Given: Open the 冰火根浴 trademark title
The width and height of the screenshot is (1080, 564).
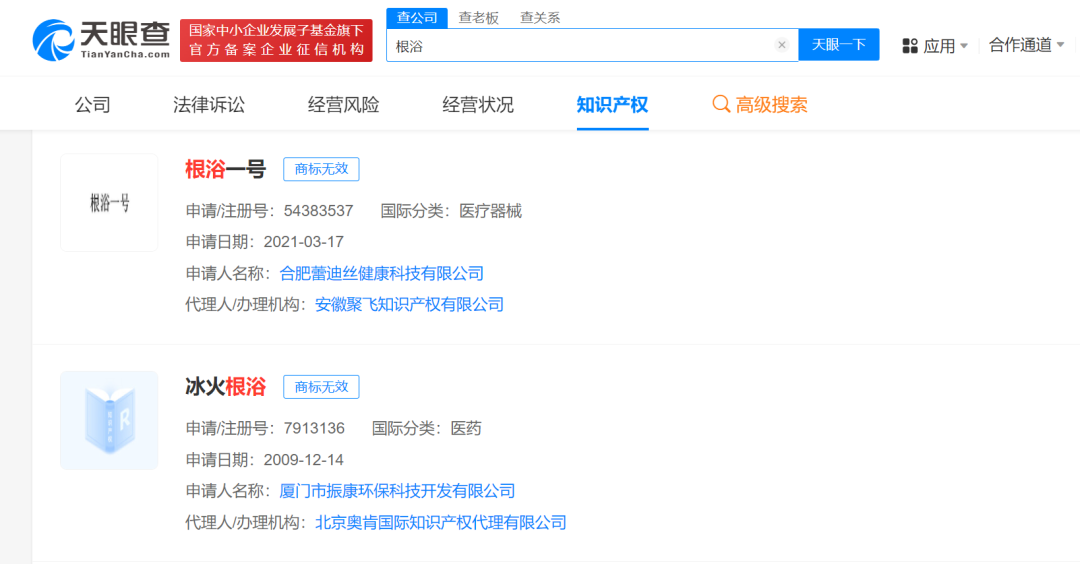Looking at the screenshot, I should [225, 387].
